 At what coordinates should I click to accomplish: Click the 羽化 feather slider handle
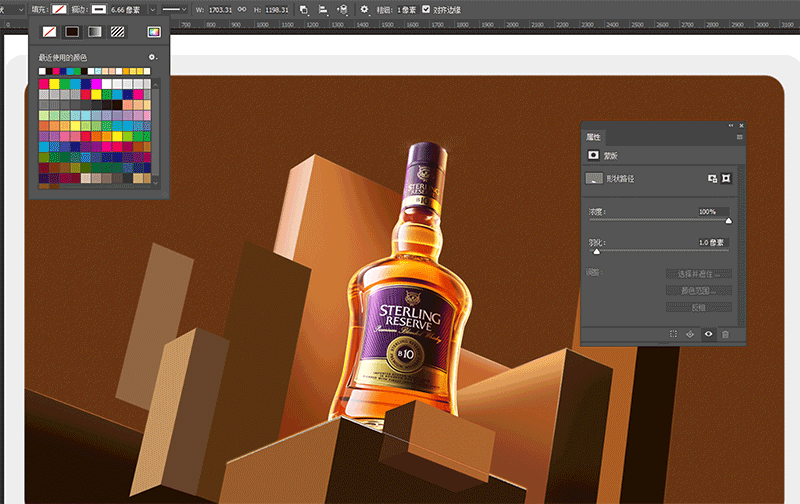click(x=596, y=251)
